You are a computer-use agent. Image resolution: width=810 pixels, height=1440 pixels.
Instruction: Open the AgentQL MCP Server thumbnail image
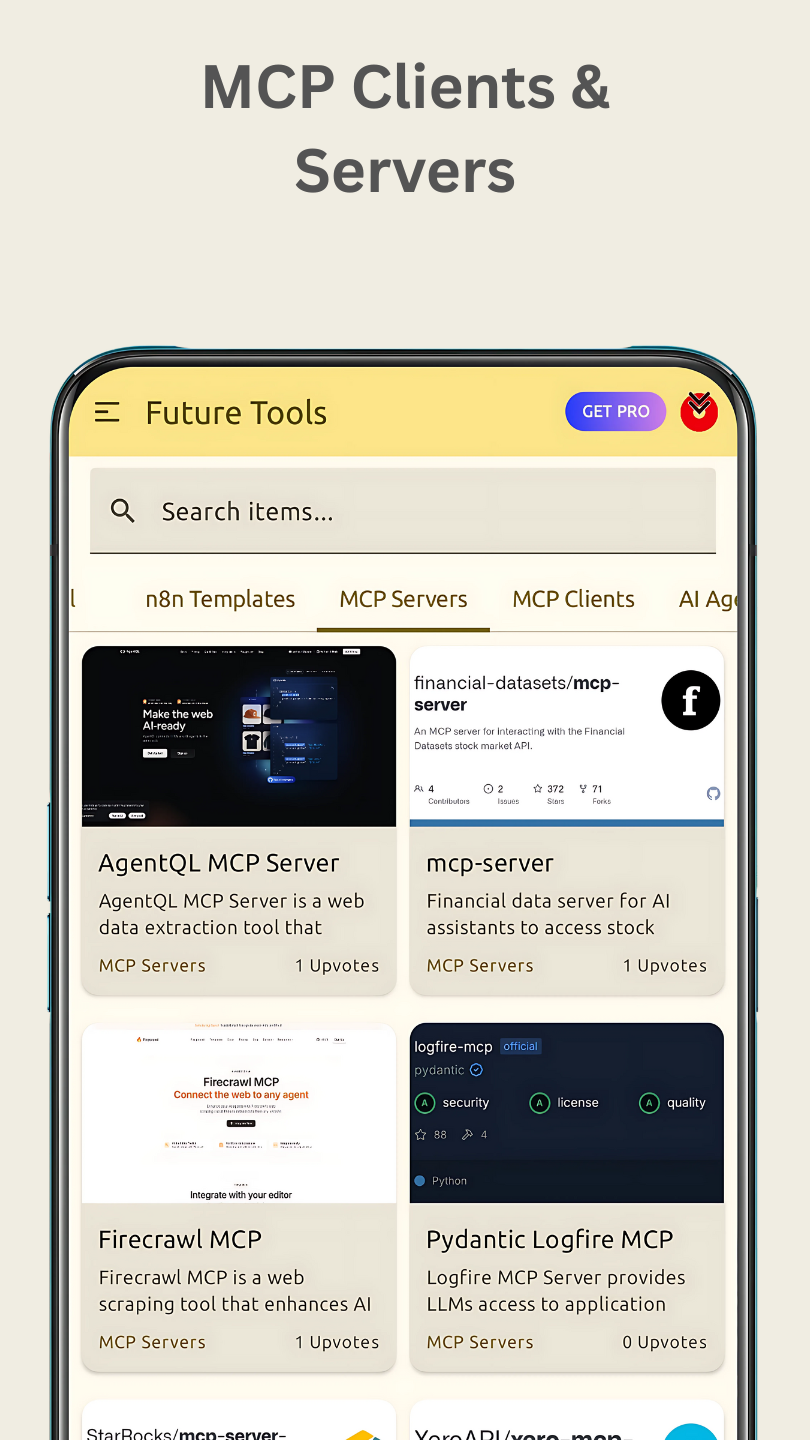coord(239,736)
